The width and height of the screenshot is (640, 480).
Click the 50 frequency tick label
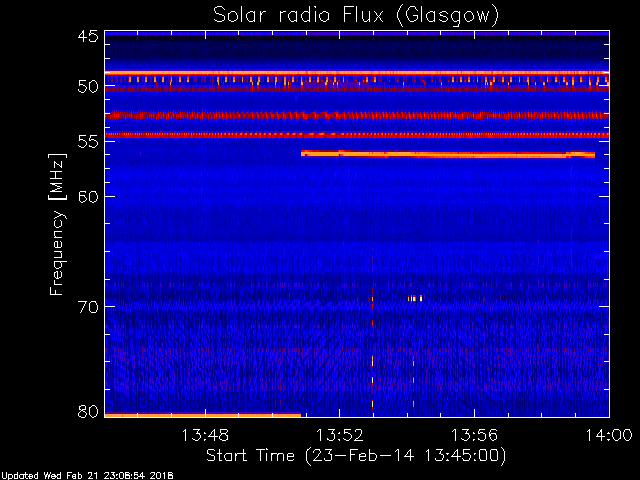[88, 87]
